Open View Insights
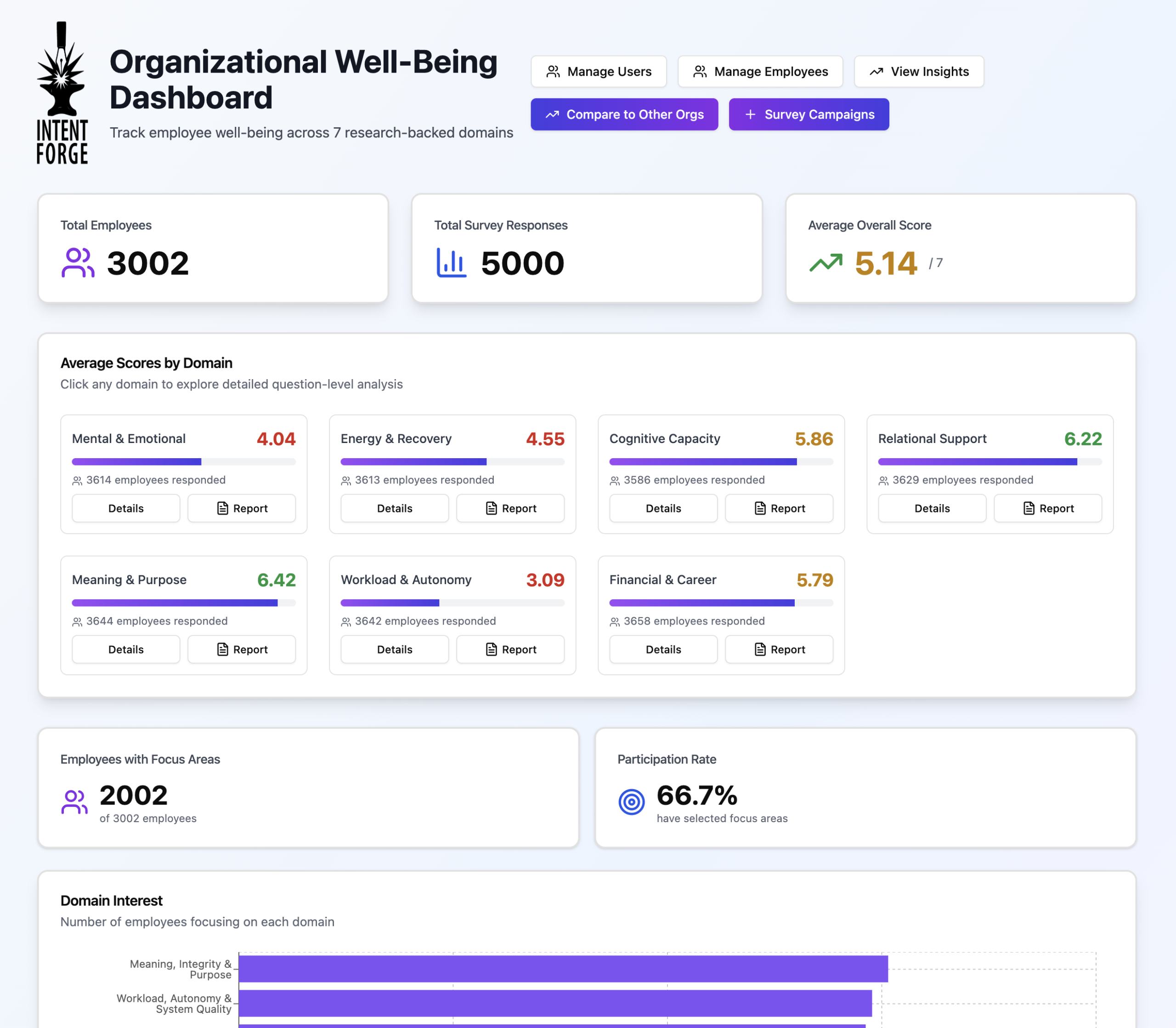Viewport: 1176px width, 1028px height. click(x=919, y=72)
